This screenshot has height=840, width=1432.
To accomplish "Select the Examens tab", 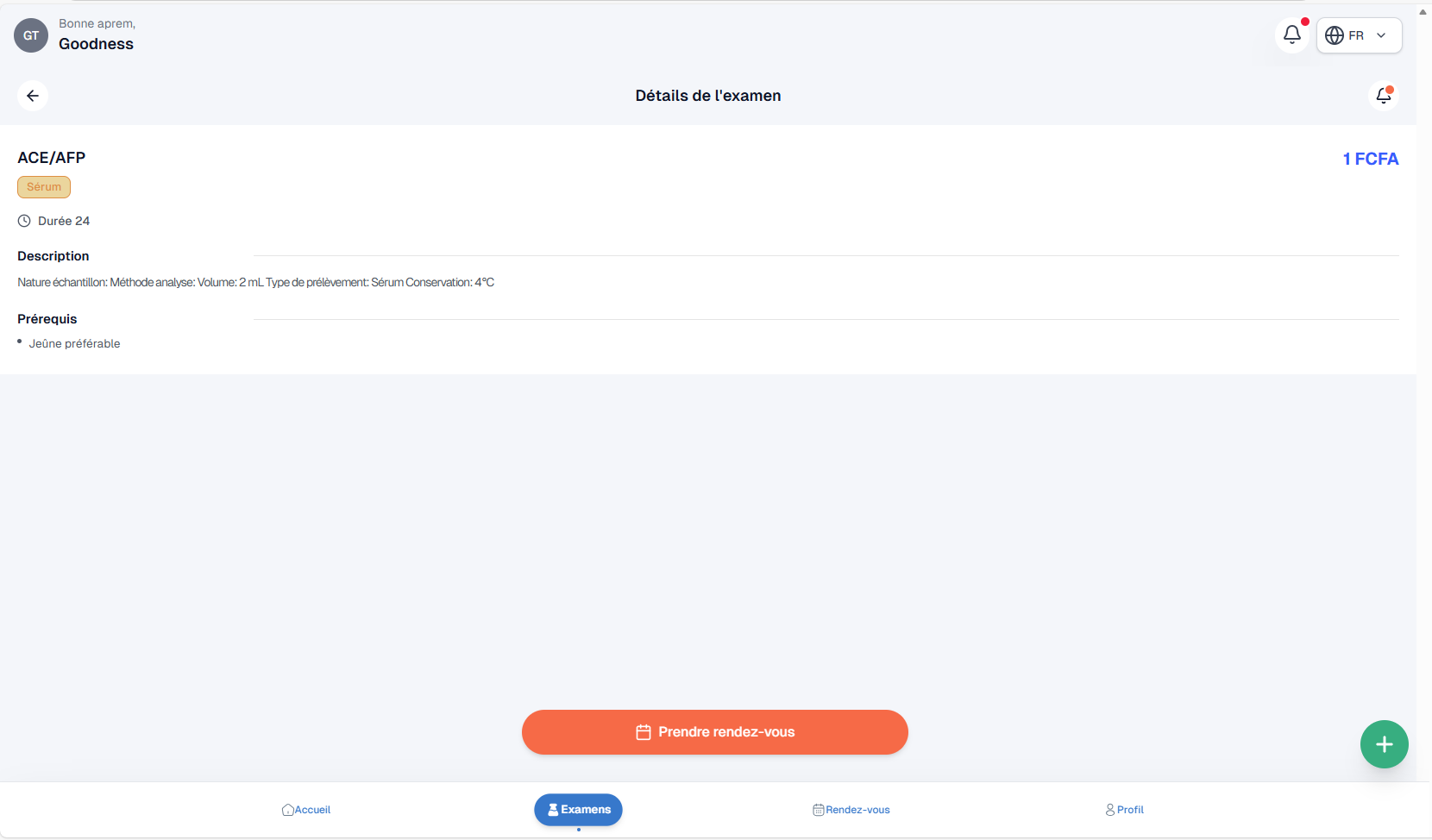I will coord(578,810).
